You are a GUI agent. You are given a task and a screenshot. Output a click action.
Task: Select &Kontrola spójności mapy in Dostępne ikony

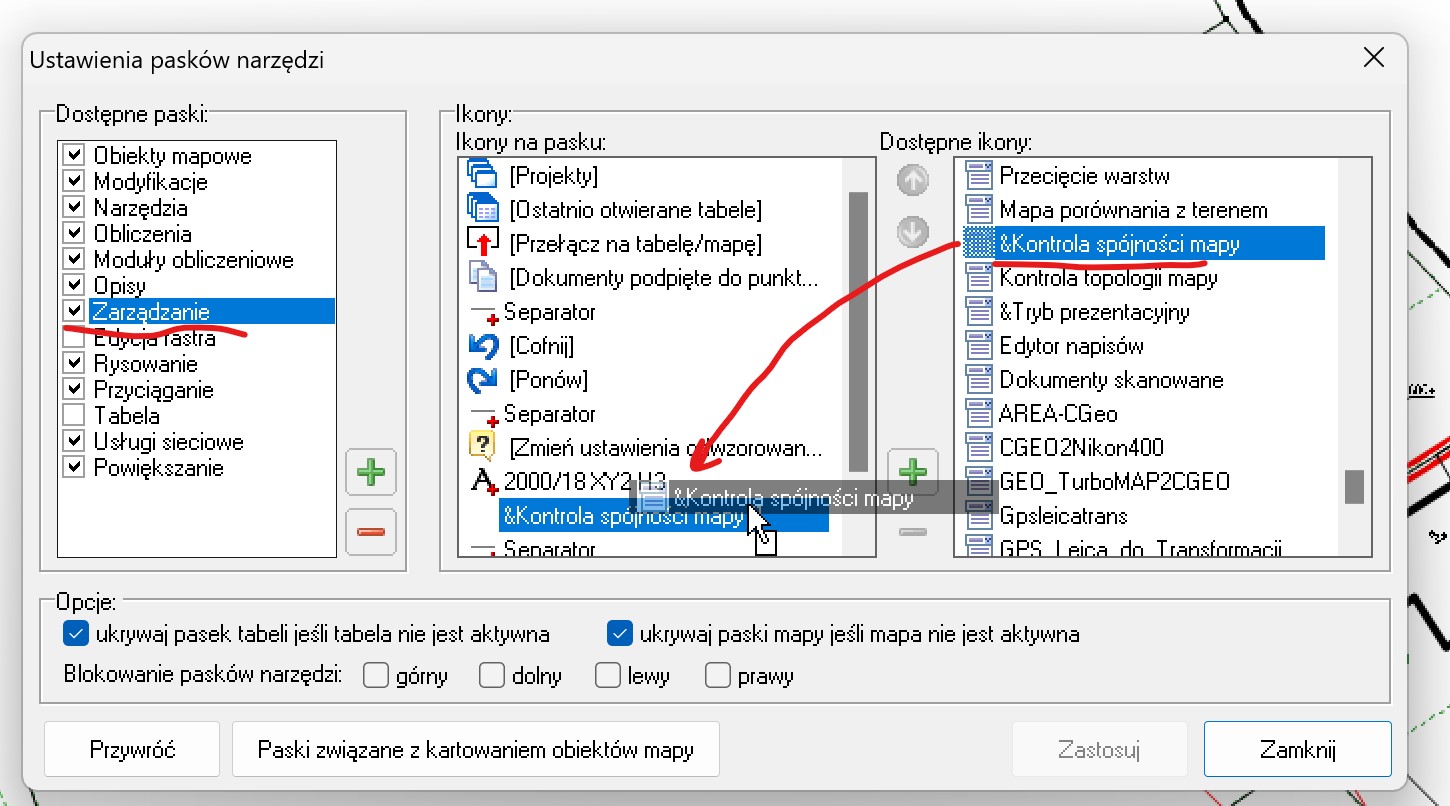pos(1143,244)
